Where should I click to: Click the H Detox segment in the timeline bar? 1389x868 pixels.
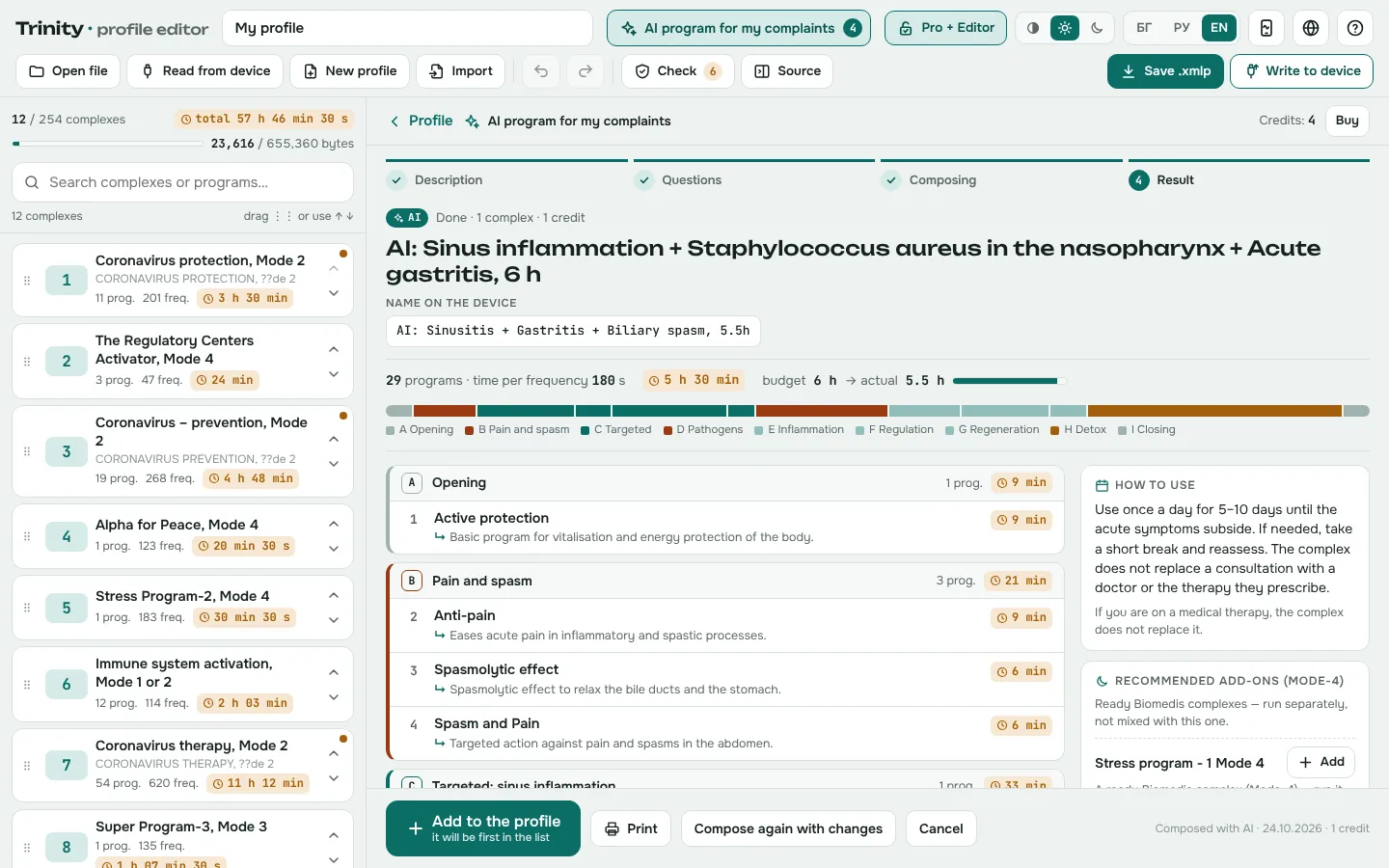(1214, 411)
